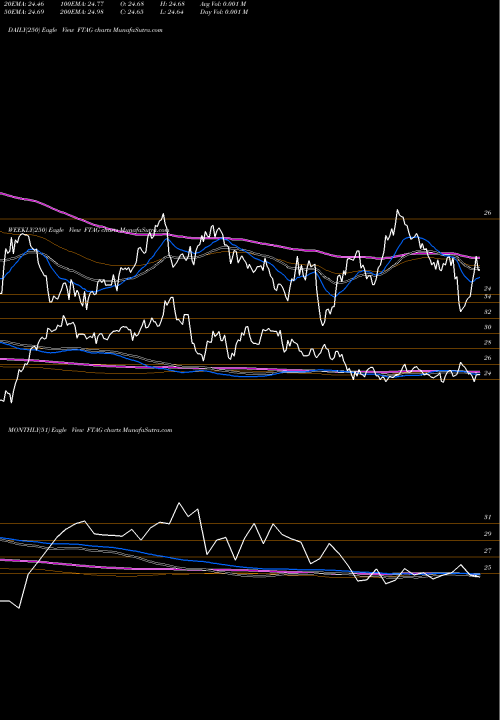Click the DAILY Eagle View chart title
500x720 pixels.
pyautogui.click(x=85, y=30)
